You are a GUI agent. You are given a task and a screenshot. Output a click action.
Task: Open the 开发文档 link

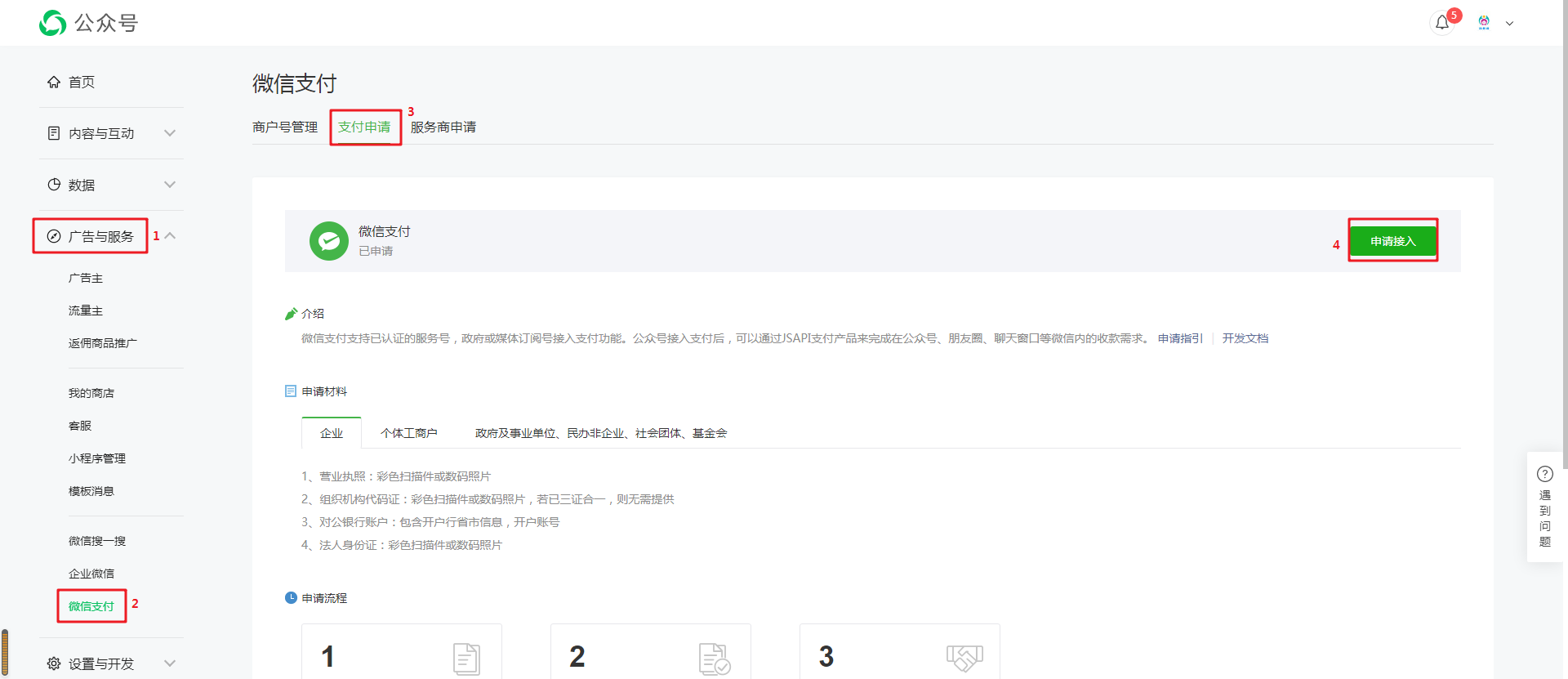click(1245, 338)
